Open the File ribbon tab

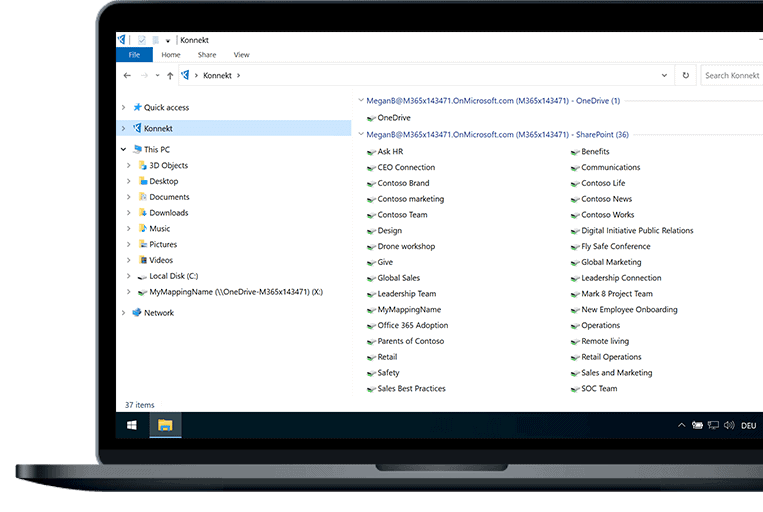[x=134, y=55]
